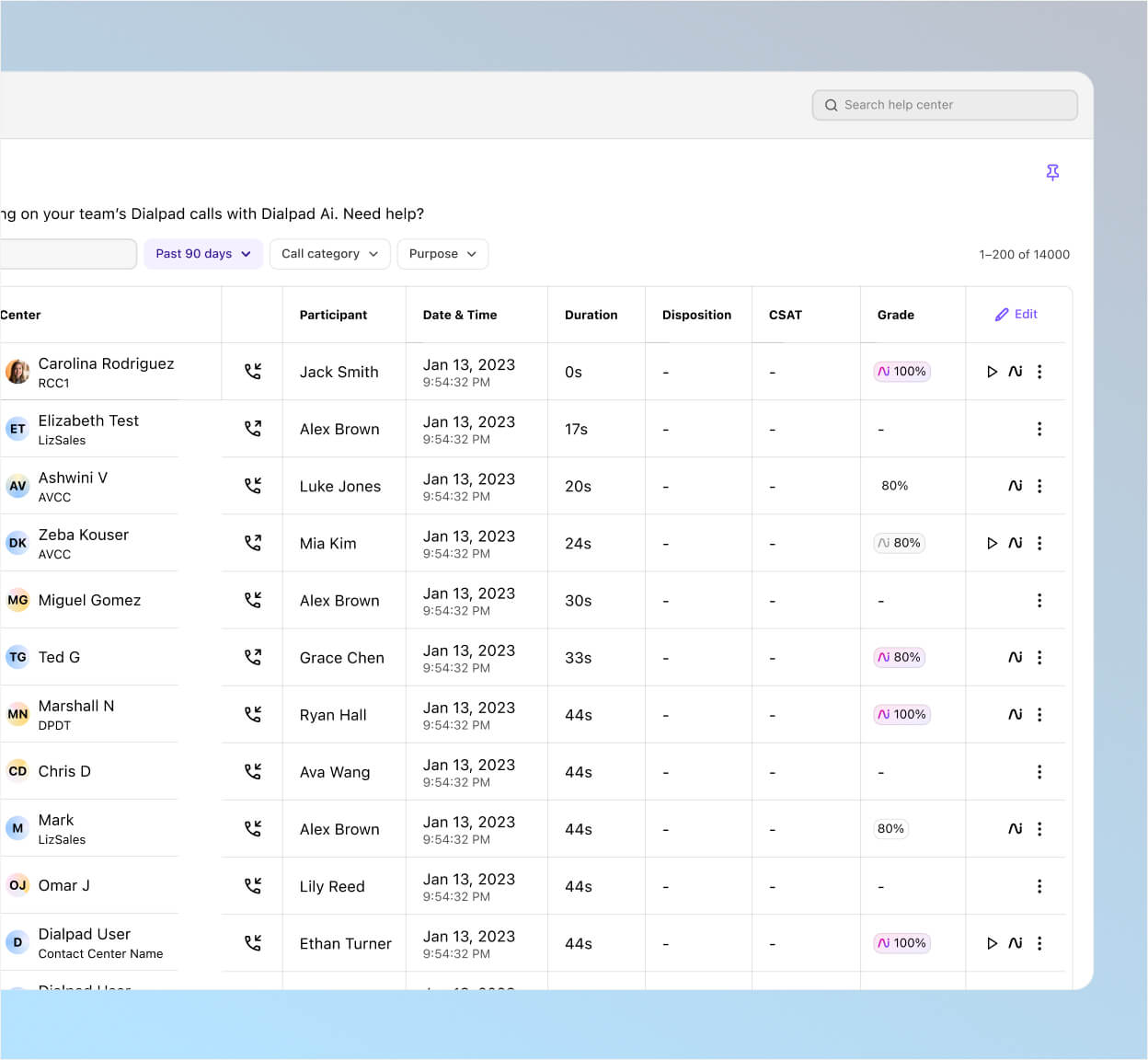Click the Ai icon on Mark's LizSales row
The image size is (1148, 1060).
click(1016, 828)
